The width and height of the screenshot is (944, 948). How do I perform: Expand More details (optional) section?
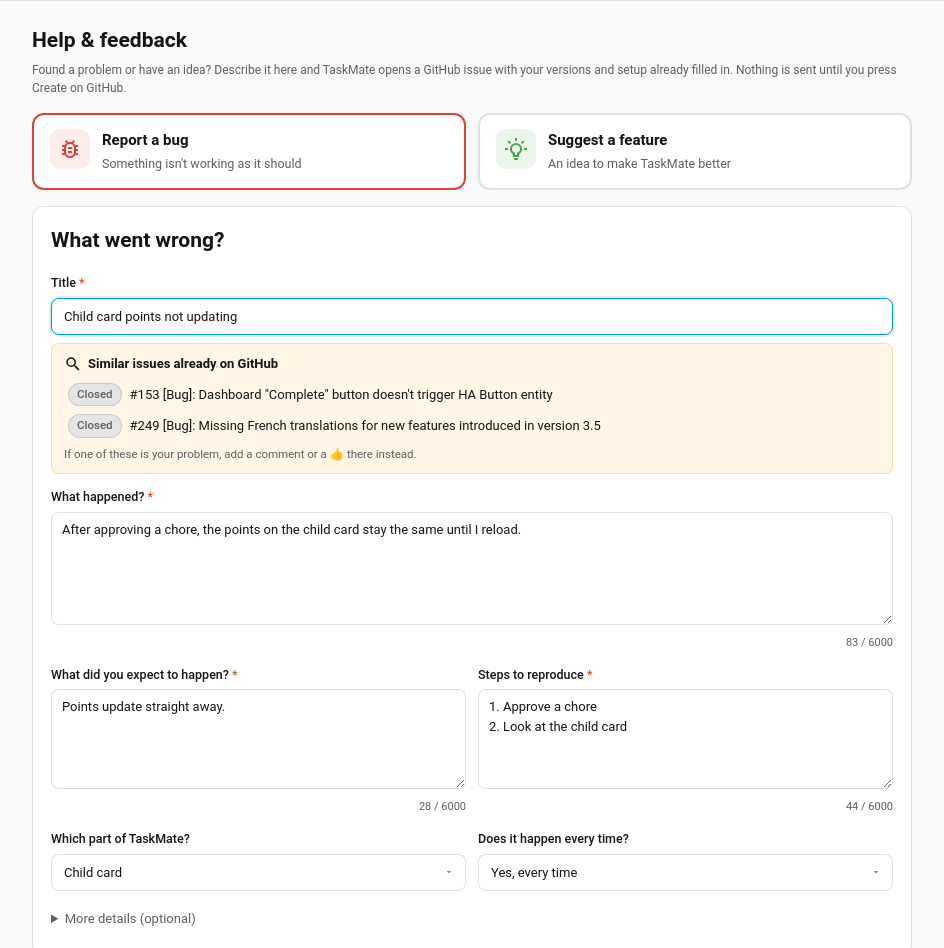point(123,918)
